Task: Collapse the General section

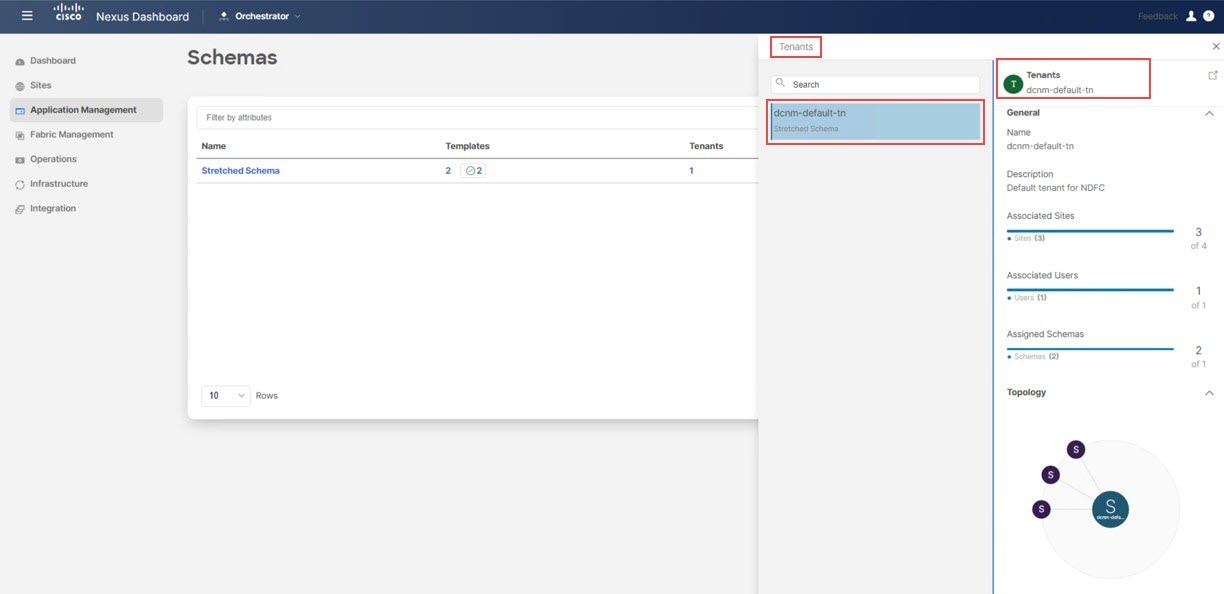Action: pos(1209,113)
